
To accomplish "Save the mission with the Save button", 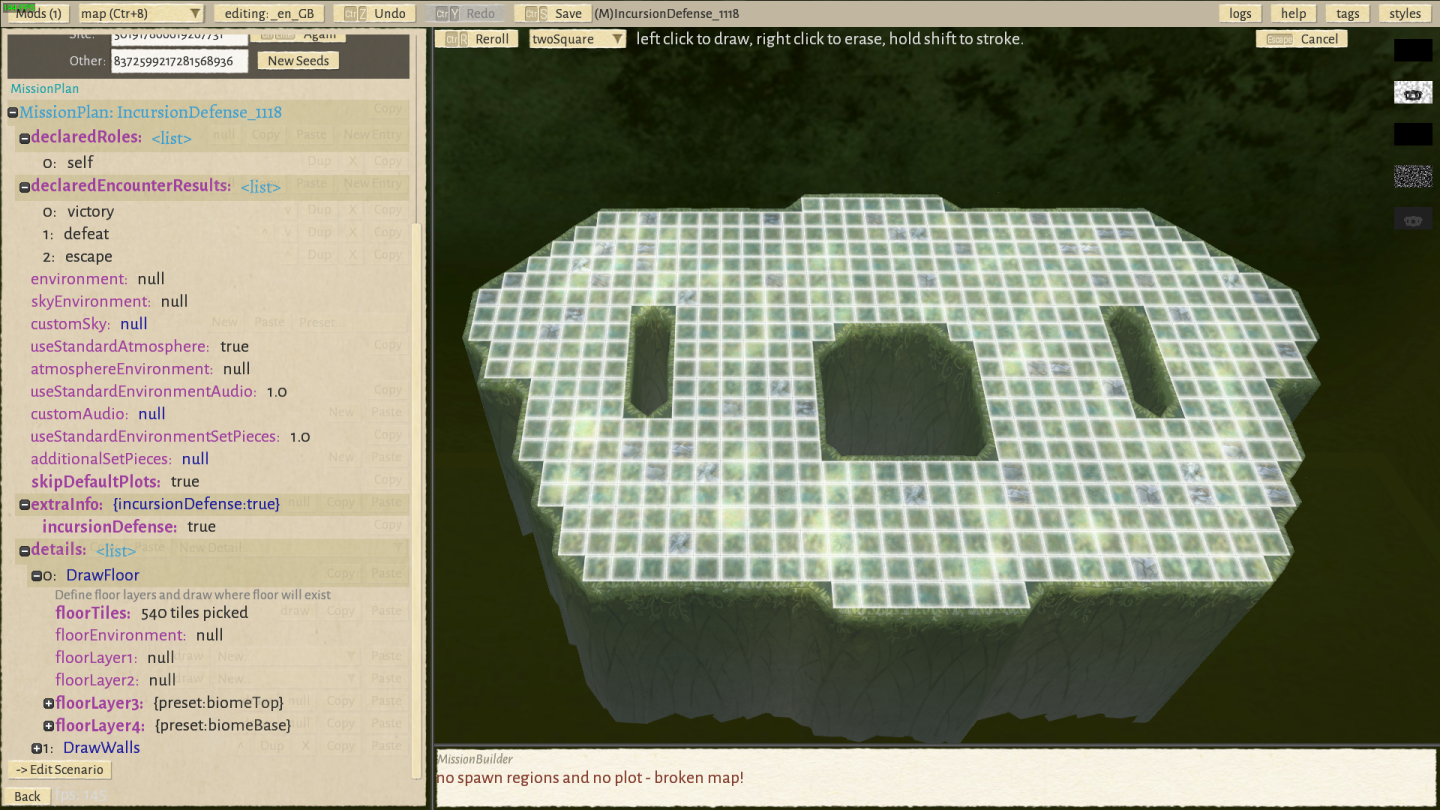I will [x=553, y=13].
